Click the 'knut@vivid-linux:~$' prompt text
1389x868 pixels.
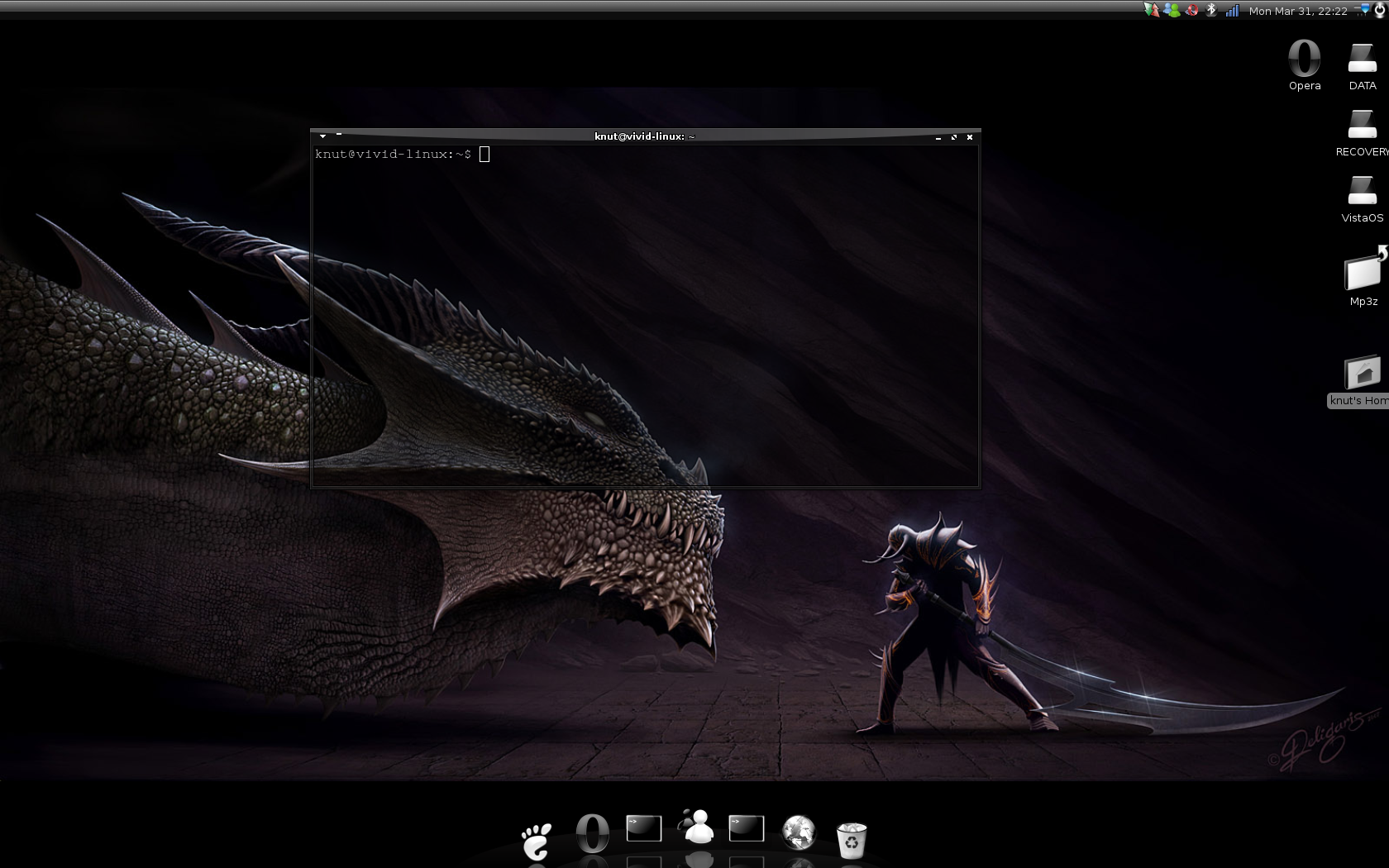point(393,154)
